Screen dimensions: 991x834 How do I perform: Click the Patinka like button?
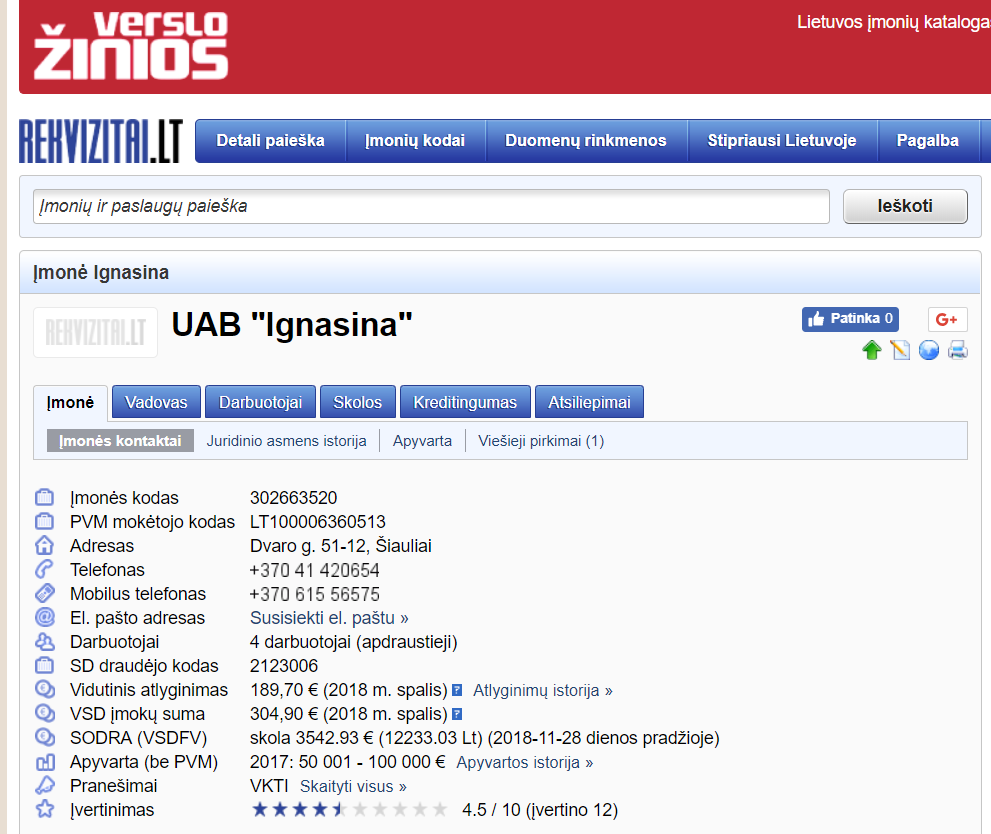850,319
